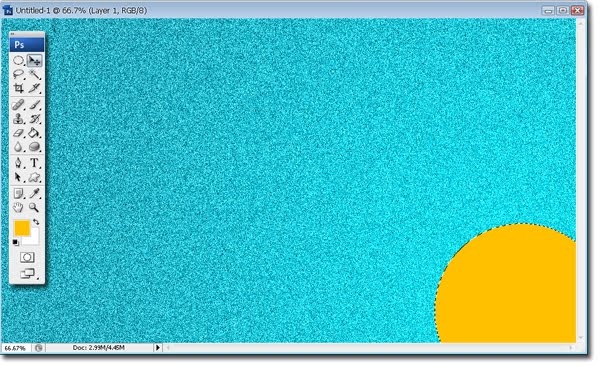The height and width of the screenshot is (365, 600).
Task: Open the orange foreground color picker
Action: pos(22,228)
